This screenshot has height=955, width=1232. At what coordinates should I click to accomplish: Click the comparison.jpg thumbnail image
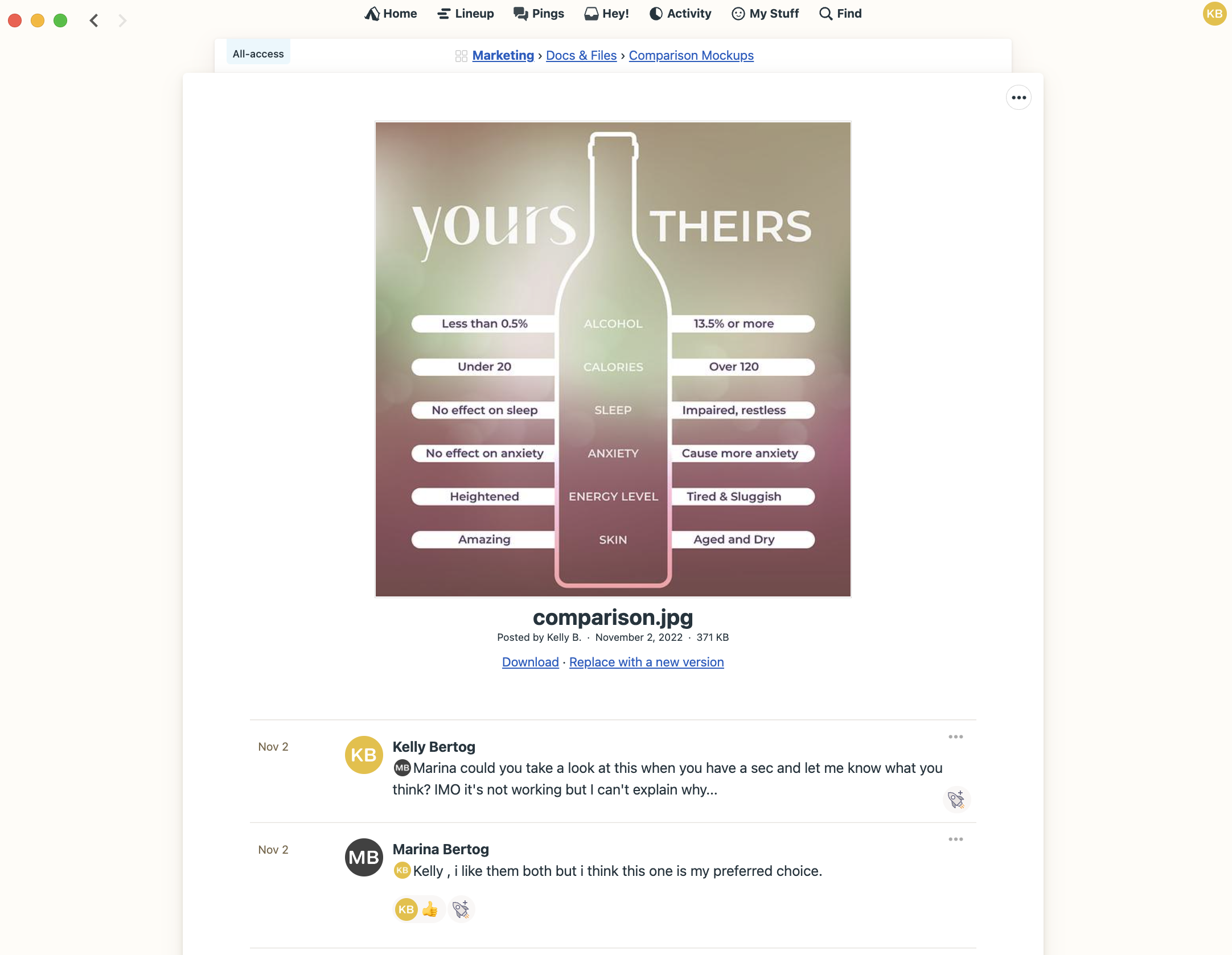tap(613, 359)
